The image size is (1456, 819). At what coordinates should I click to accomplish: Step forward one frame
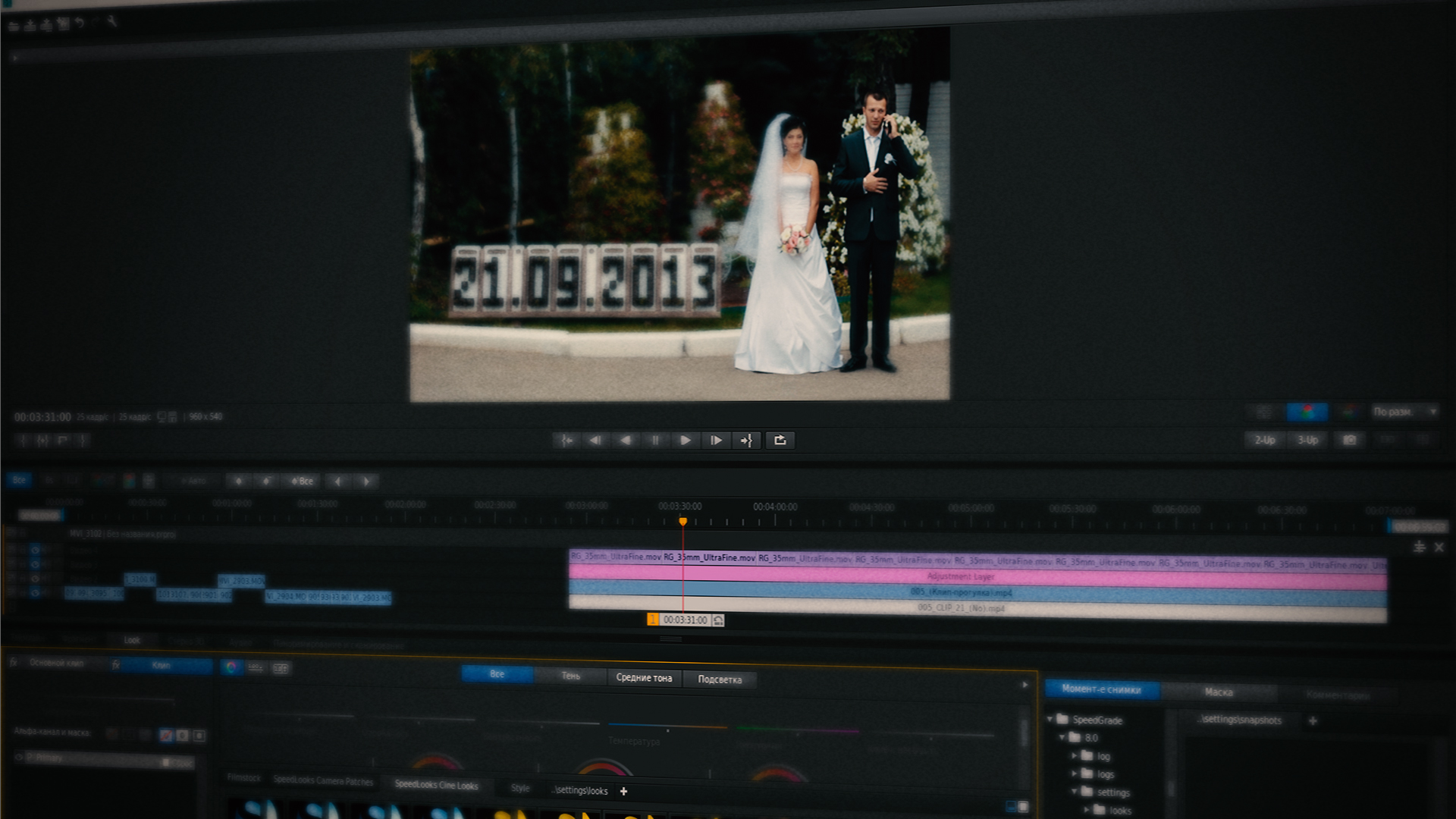[x=716, y=441]
